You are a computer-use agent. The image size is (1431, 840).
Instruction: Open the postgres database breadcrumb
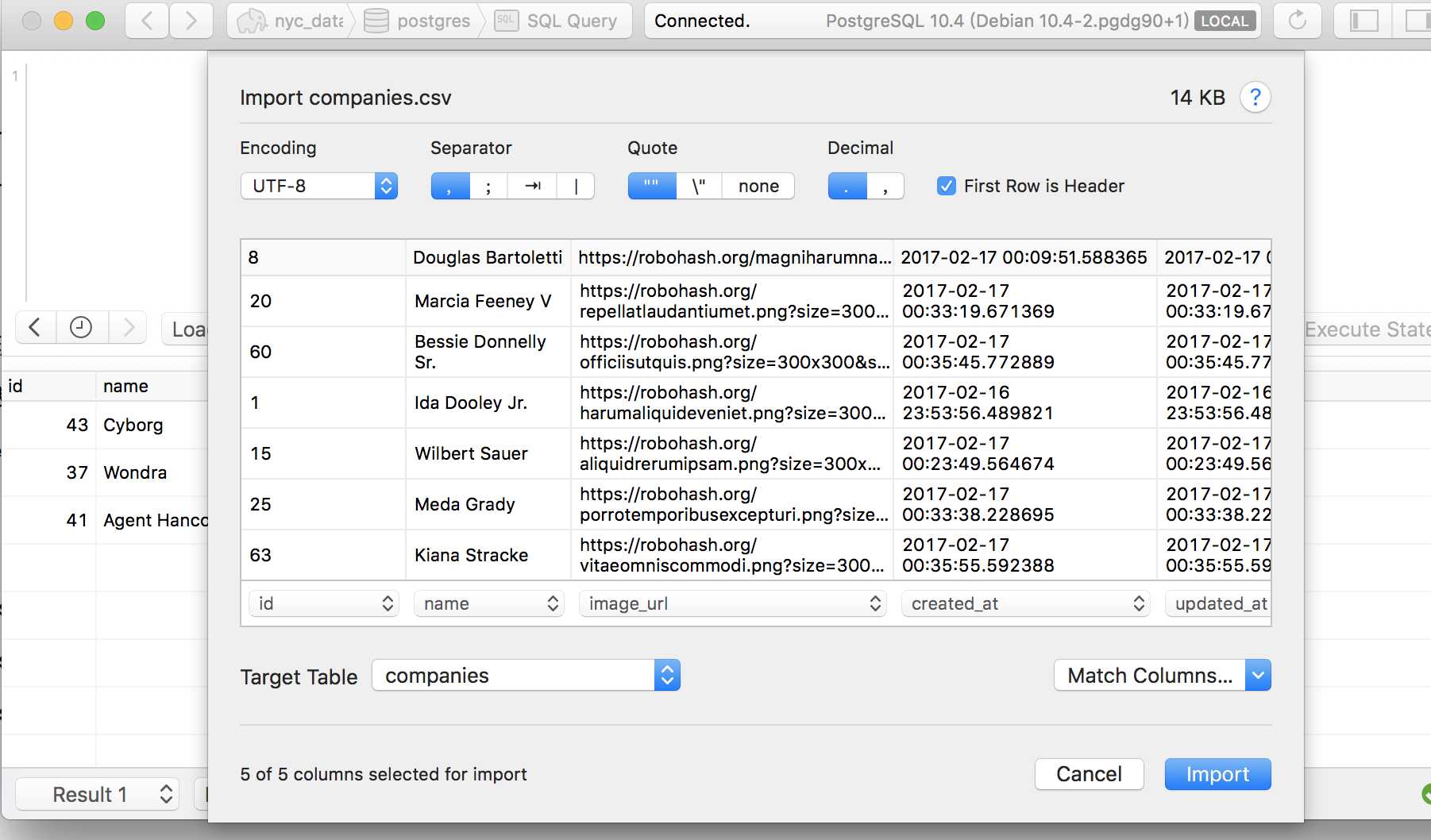point(418,21)
